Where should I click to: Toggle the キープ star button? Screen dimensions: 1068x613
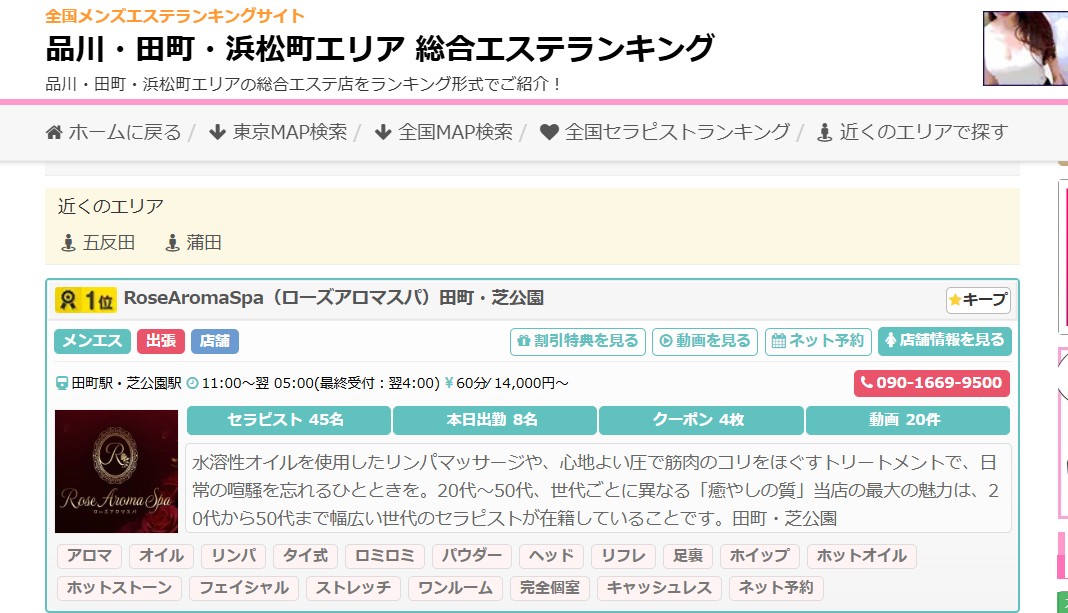click(978, 299)
